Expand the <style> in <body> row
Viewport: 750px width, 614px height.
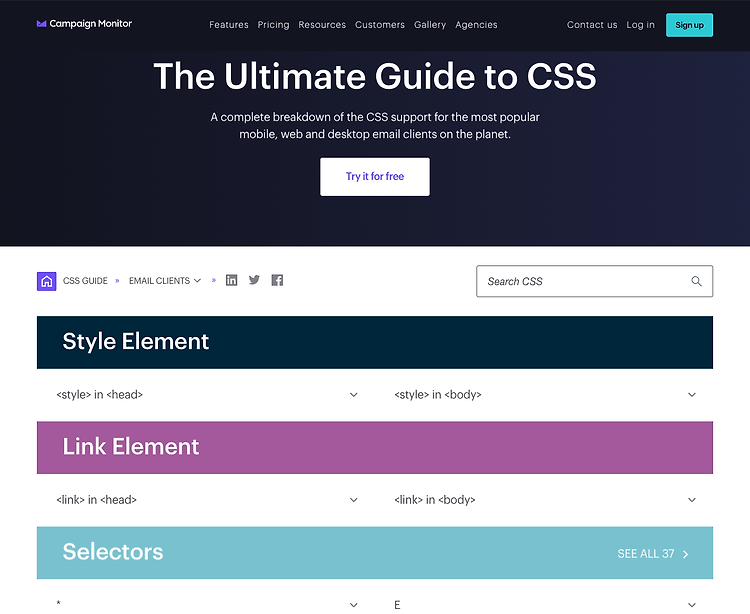(x=544, y=395)
